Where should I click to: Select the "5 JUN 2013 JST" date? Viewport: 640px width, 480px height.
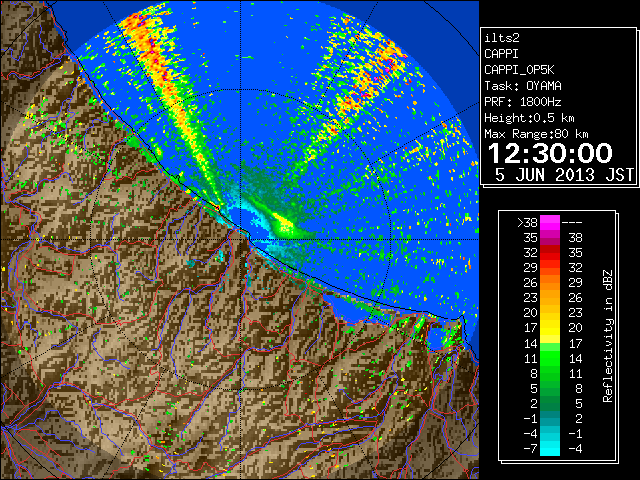pos(564,175)
